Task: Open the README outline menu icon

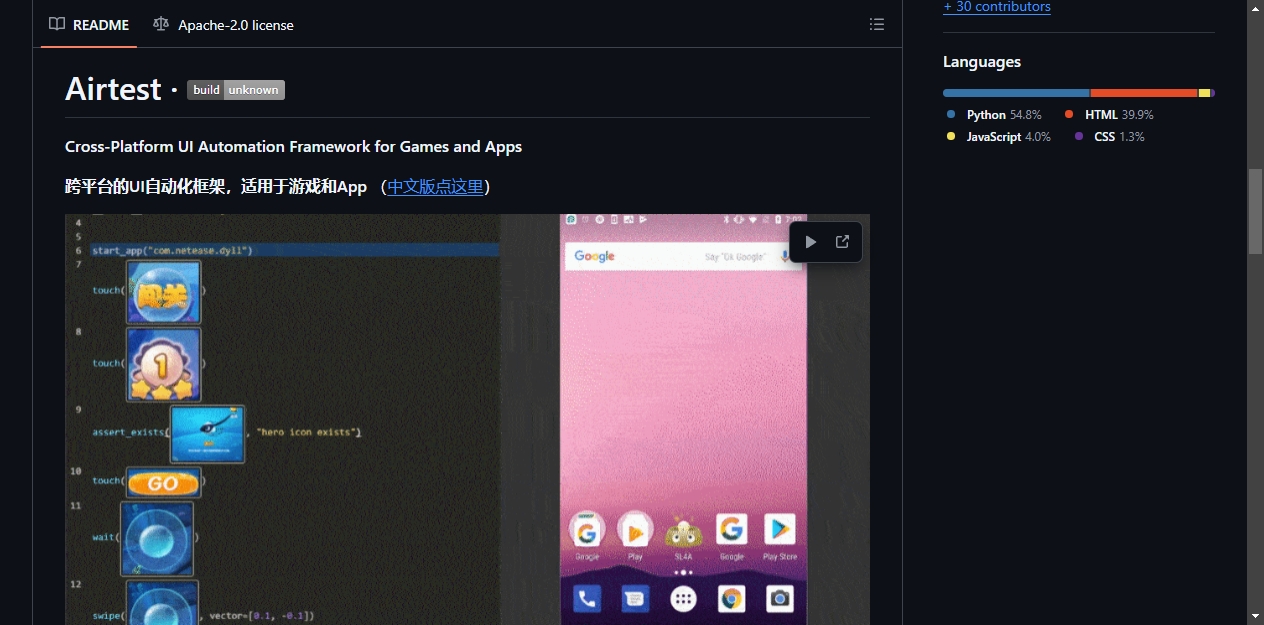Action: pos(876,24)
